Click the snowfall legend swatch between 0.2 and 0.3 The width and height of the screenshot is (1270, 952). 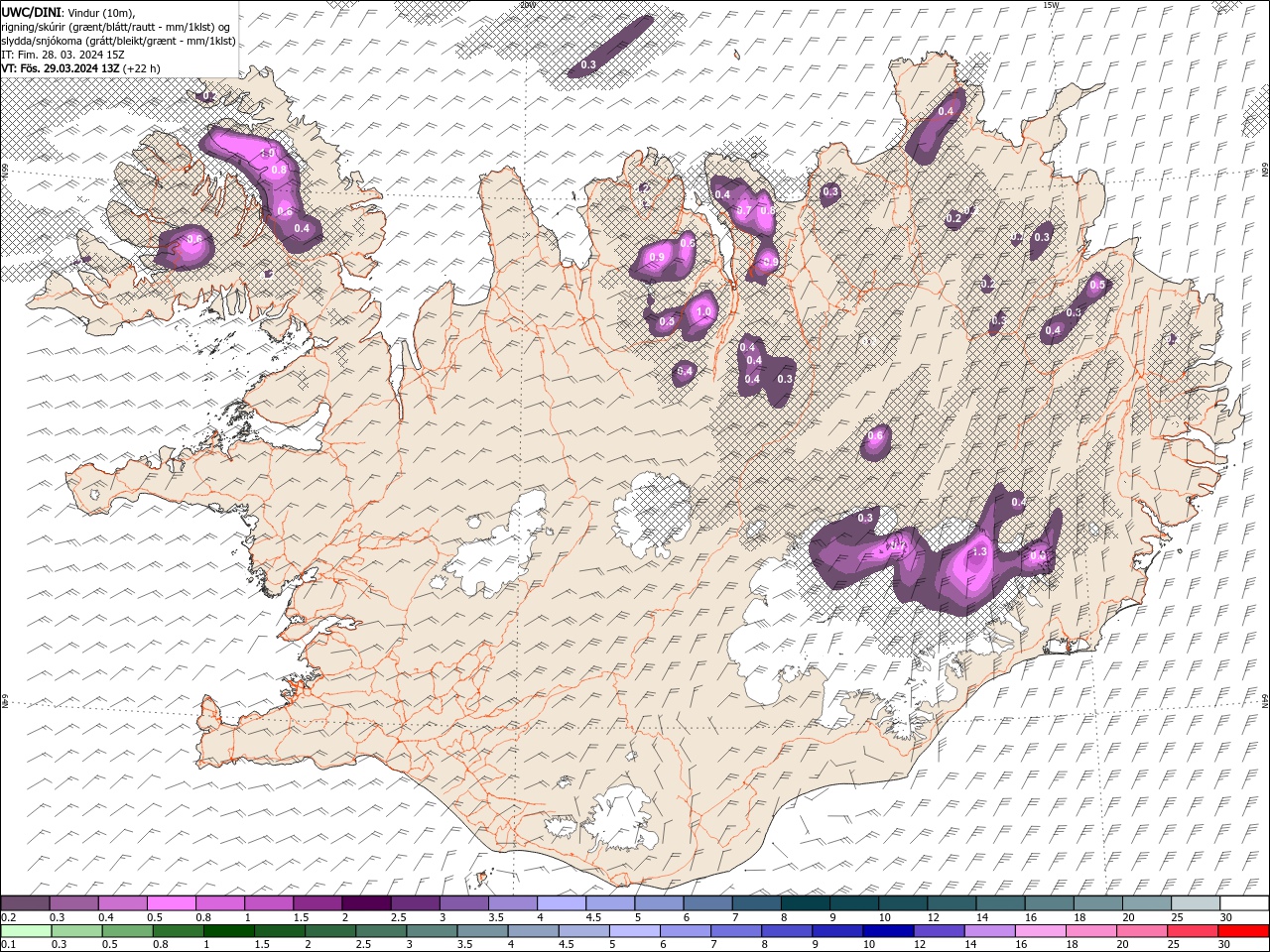26,903
